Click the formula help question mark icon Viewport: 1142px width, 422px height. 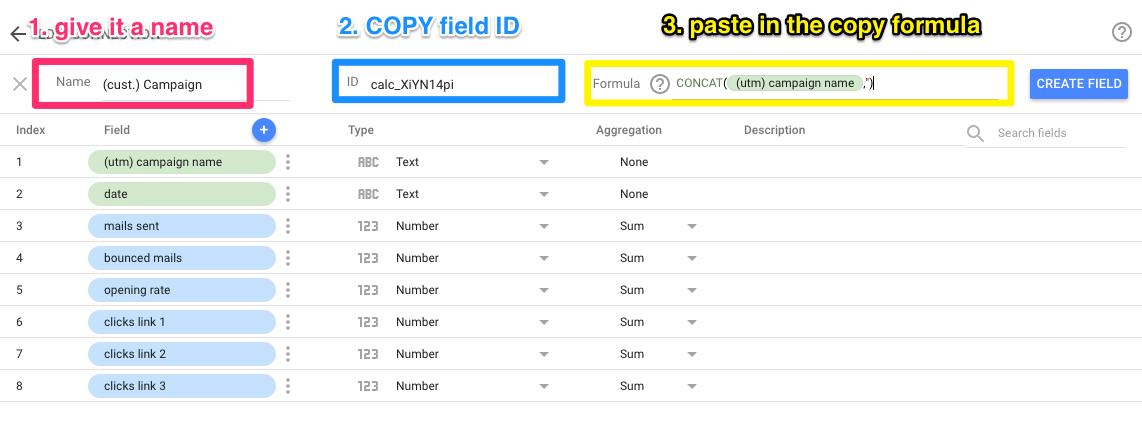coord(659,84)
